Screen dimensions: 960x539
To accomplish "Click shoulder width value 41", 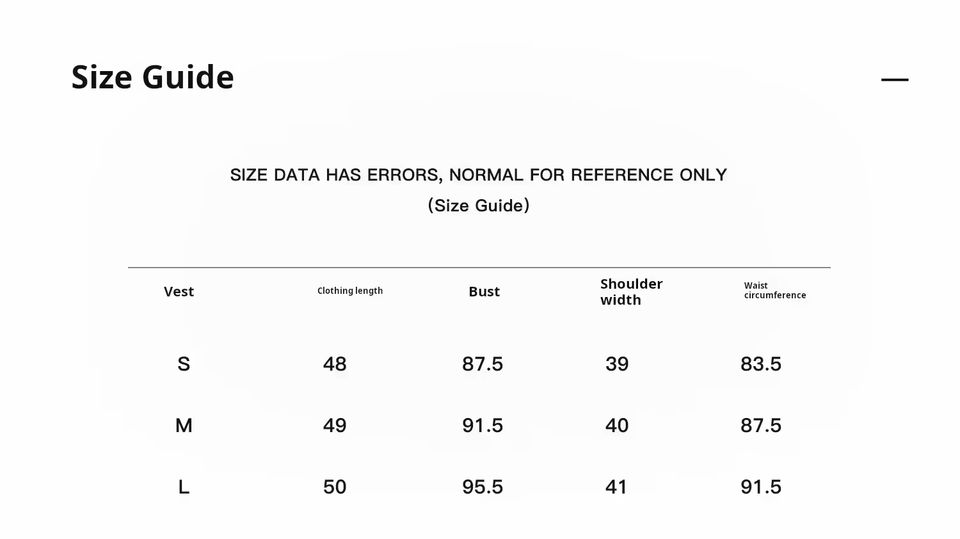I will pyautogui.click(x=616, y=488).
